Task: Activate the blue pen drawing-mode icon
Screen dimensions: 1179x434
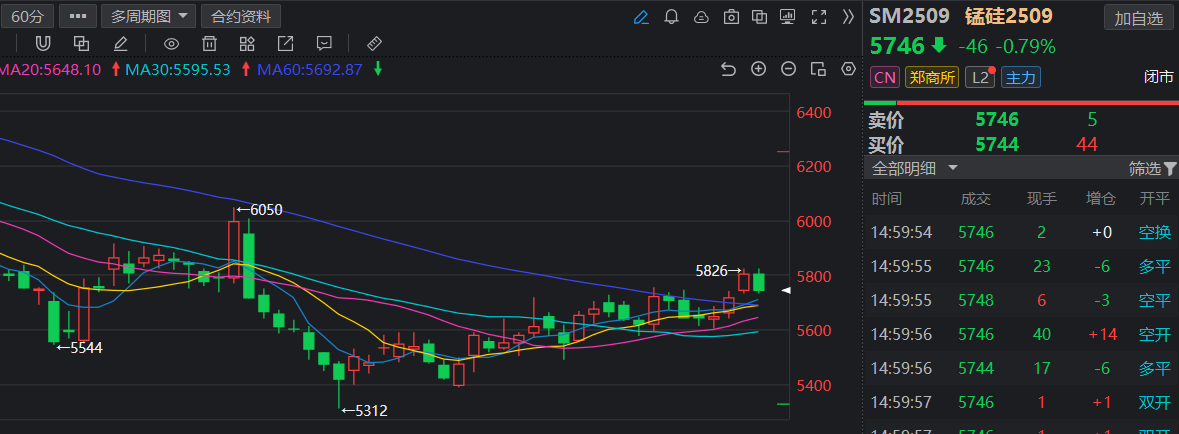Action: coord(641,17)
